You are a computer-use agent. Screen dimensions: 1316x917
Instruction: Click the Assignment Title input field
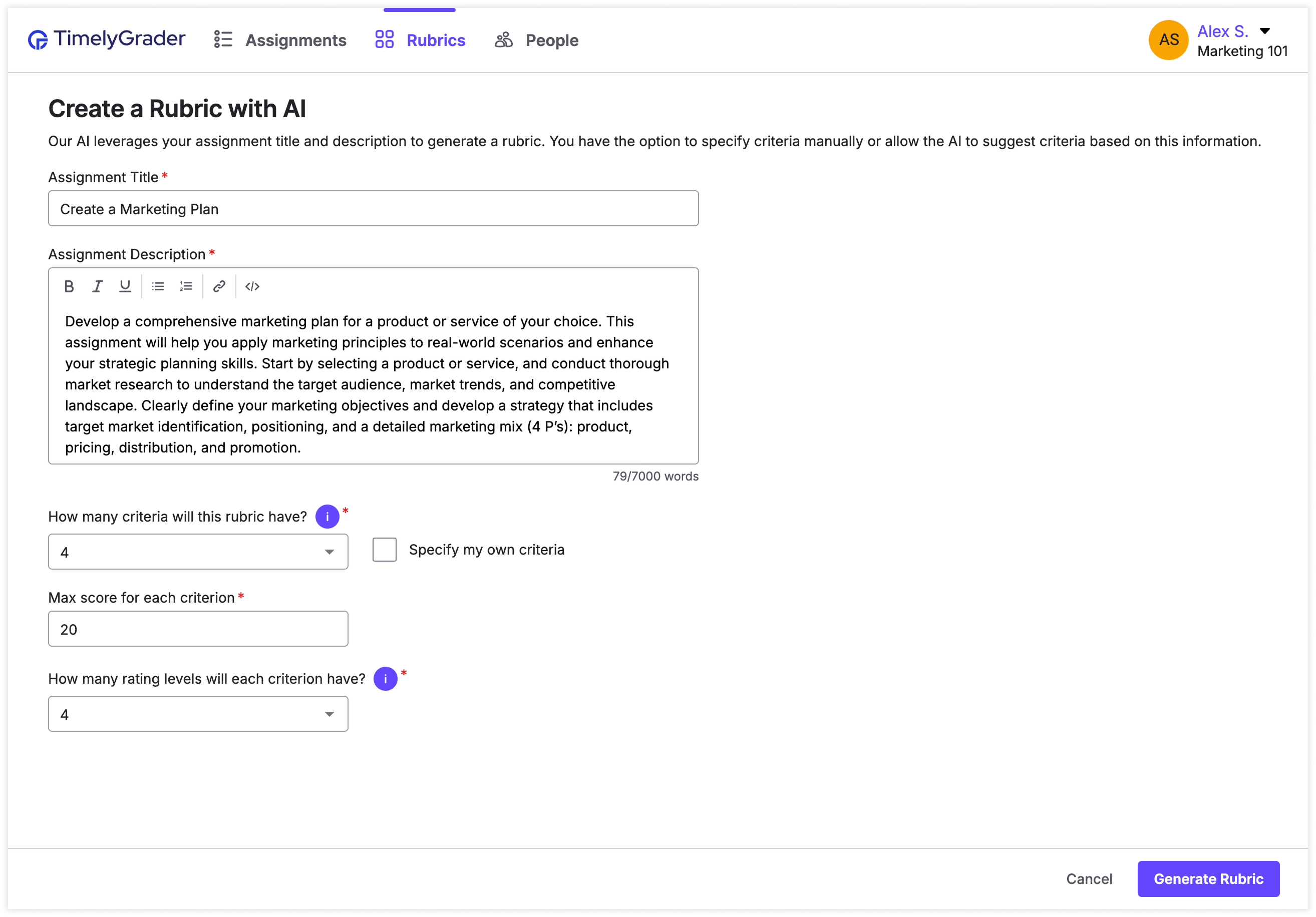click(373, 209)
